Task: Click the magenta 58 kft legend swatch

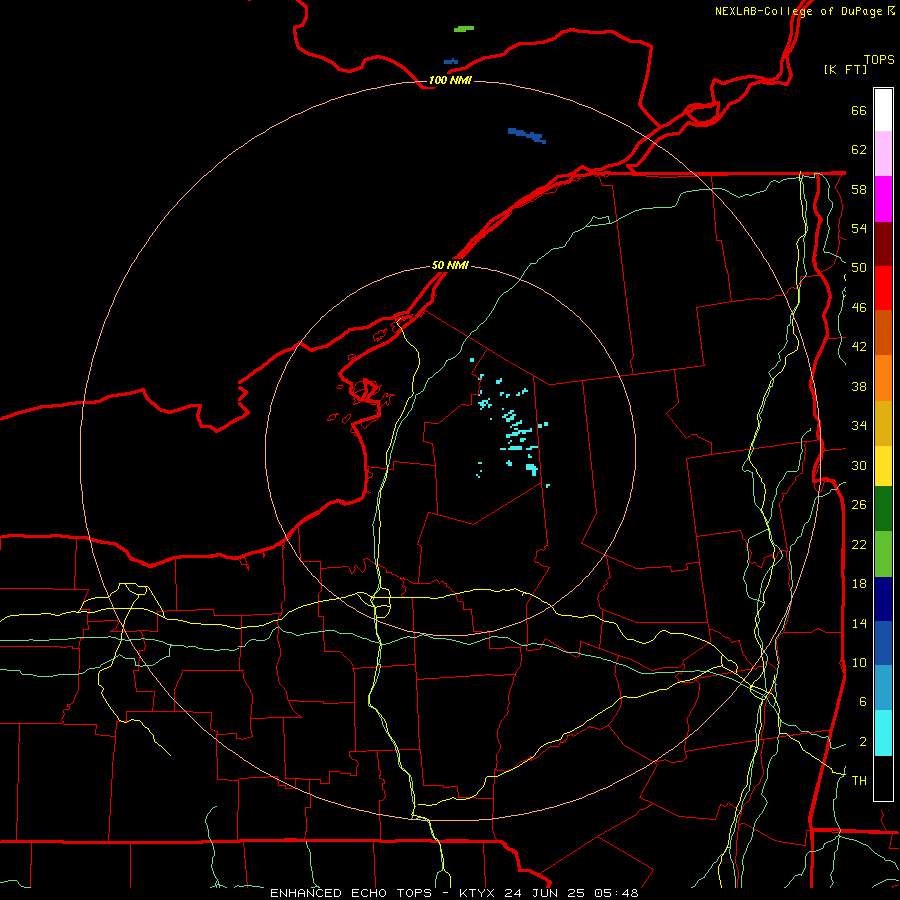Action: pos(883,199)
